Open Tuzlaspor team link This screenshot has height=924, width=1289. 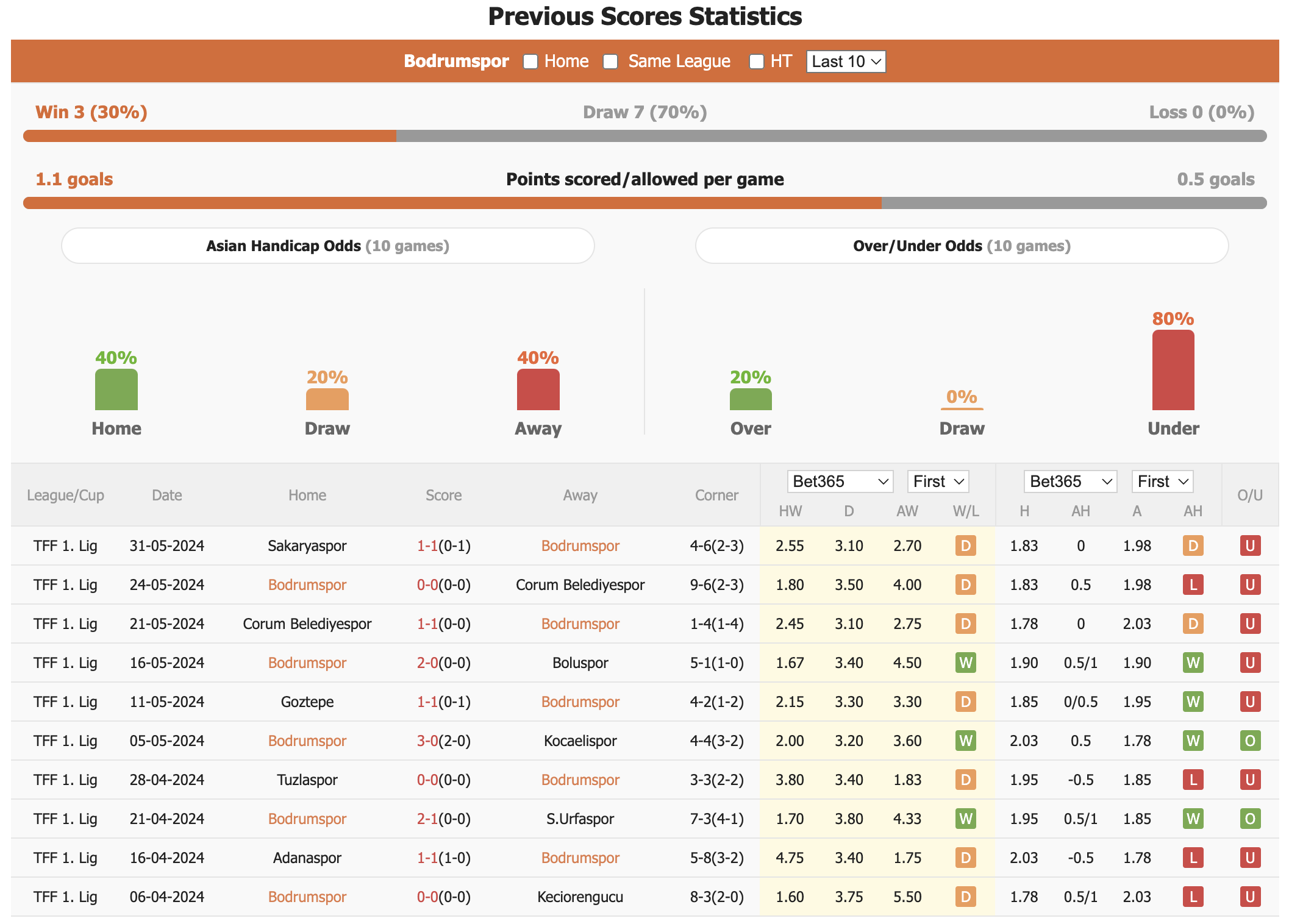point(307,780)
